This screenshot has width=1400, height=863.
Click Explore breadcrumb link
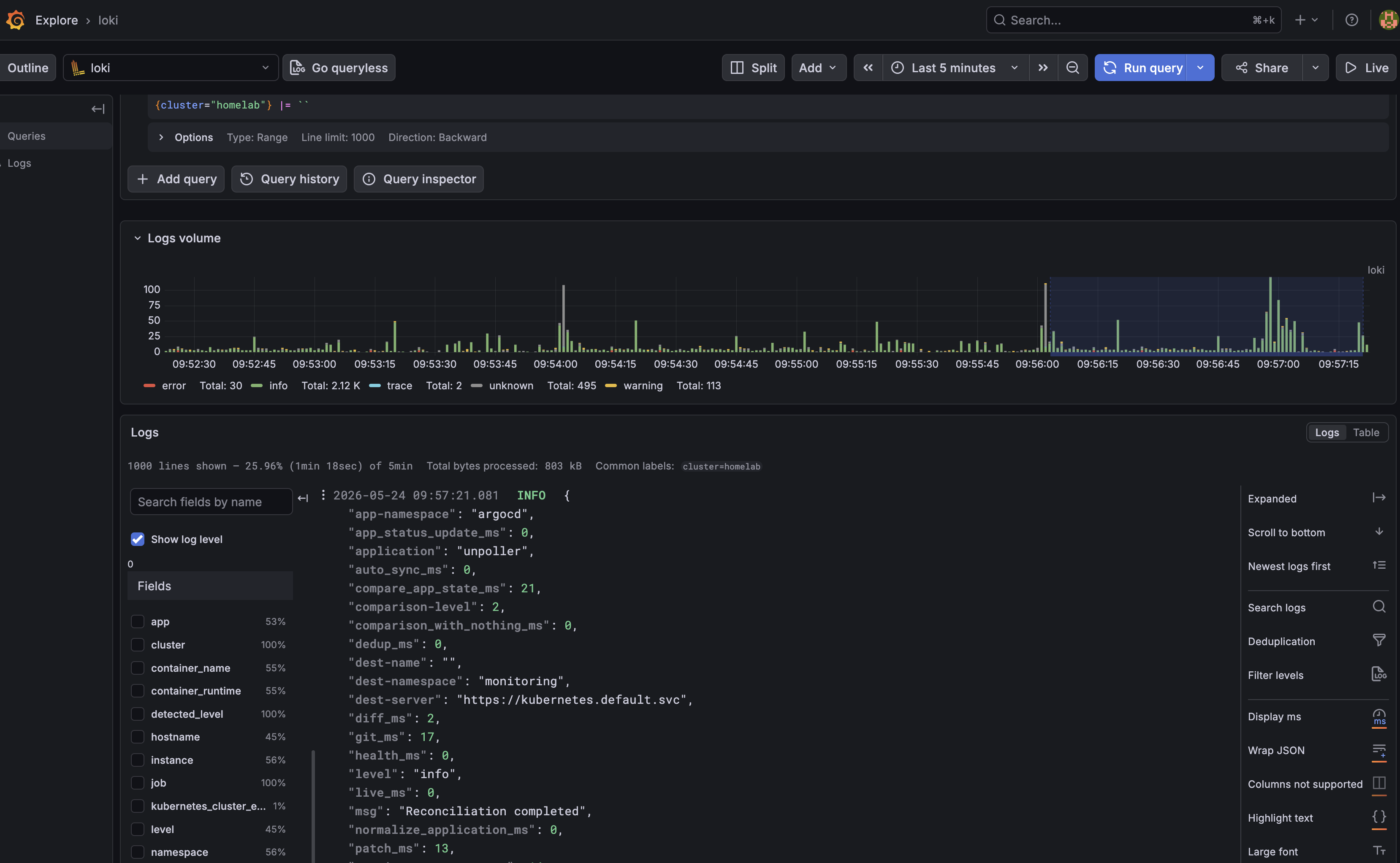[x=57, y=20]
